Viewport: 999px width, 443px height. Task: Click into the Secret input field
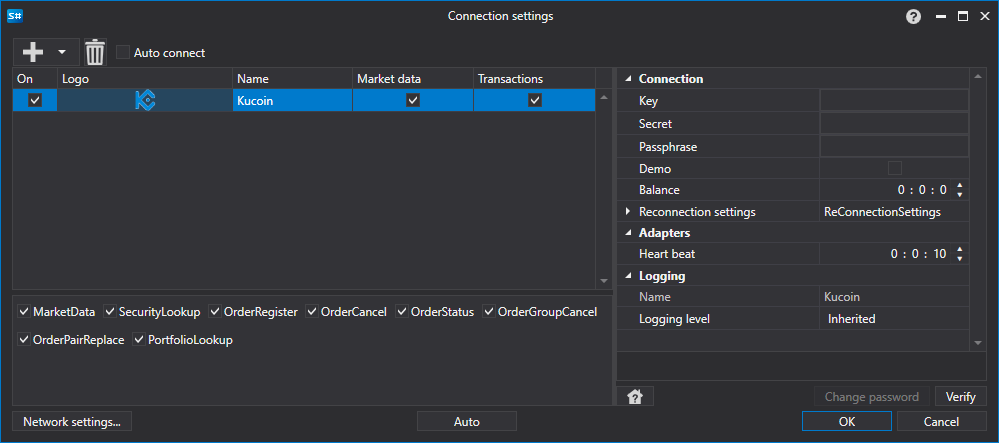coord(894,124)
